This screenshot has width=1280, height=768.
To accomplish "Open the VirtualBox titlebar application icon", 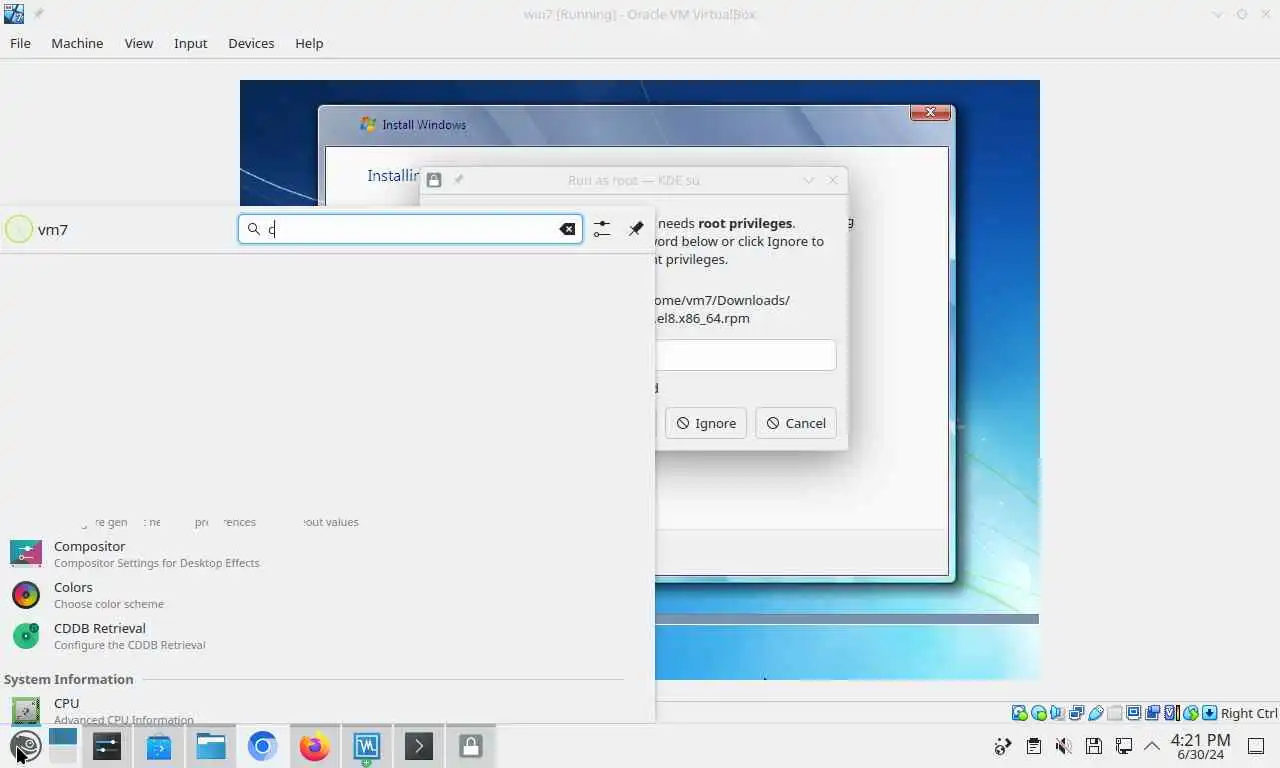I will pyautogui.click(x=14, y=14).
